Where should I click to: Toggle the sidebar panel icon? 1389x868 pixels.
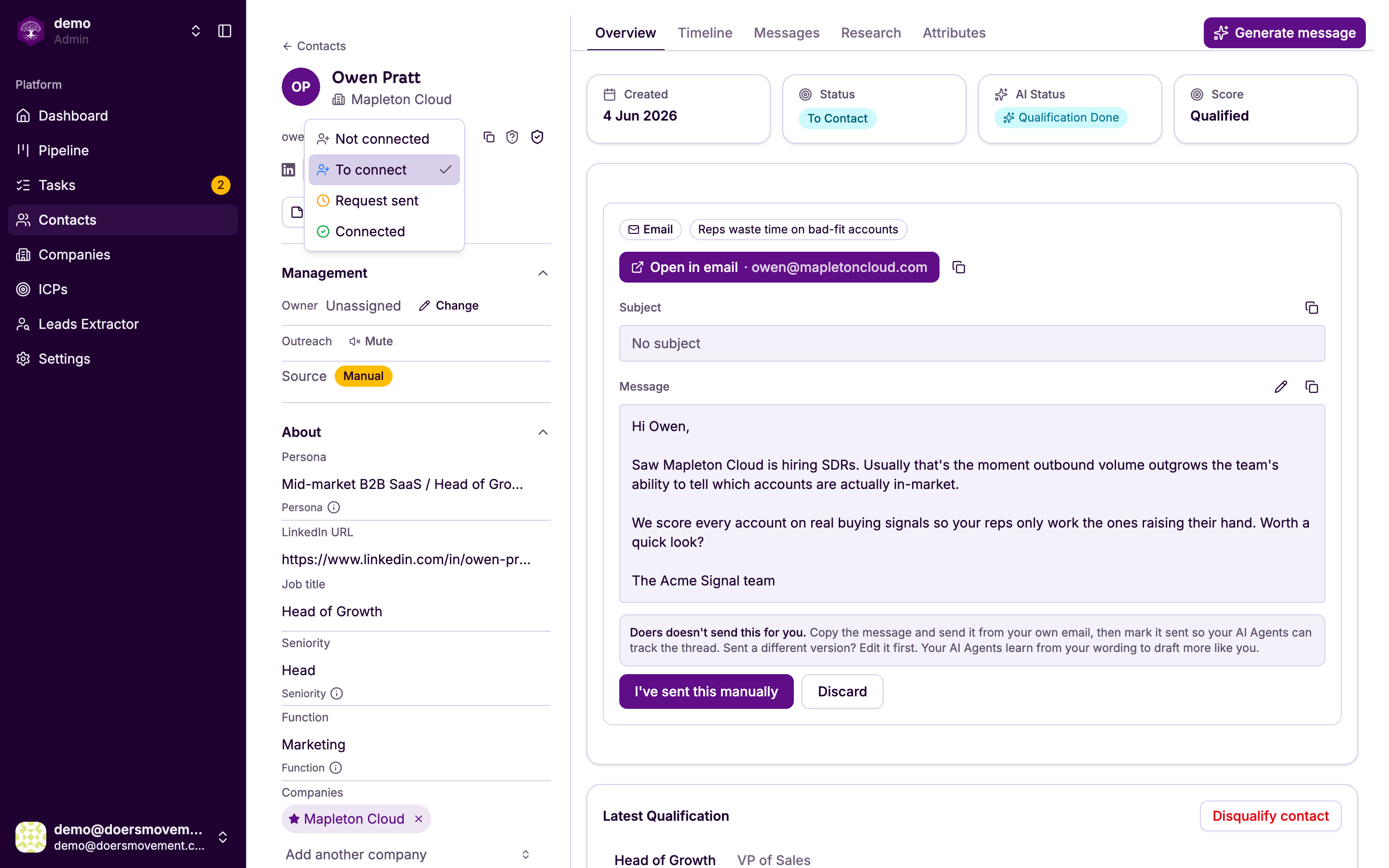click(x=224, y=31)
